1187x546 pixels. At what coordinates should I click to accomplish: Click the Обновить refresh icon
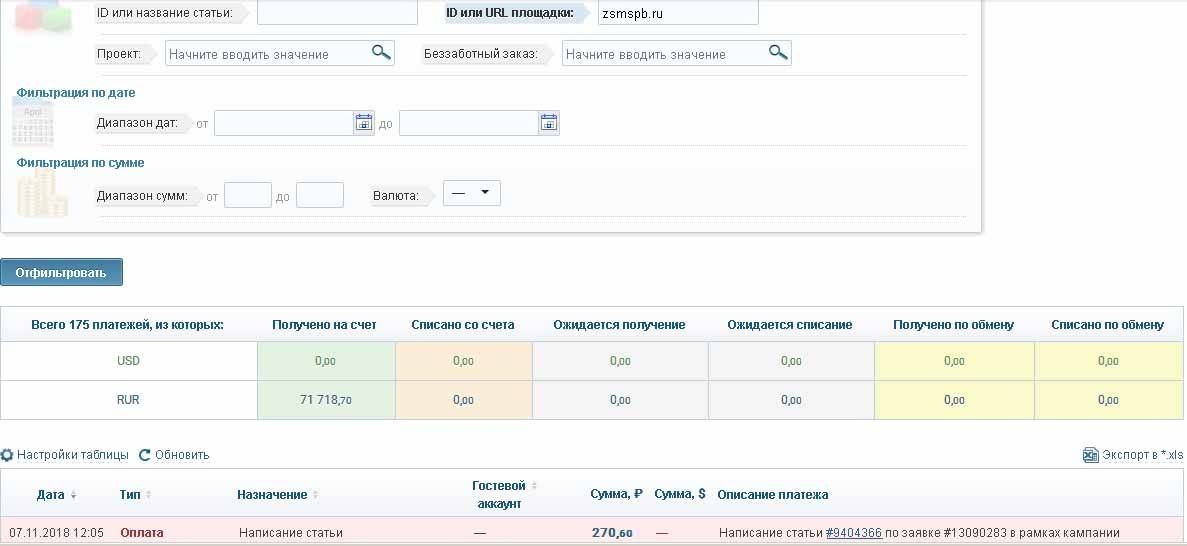pos(144,455)
